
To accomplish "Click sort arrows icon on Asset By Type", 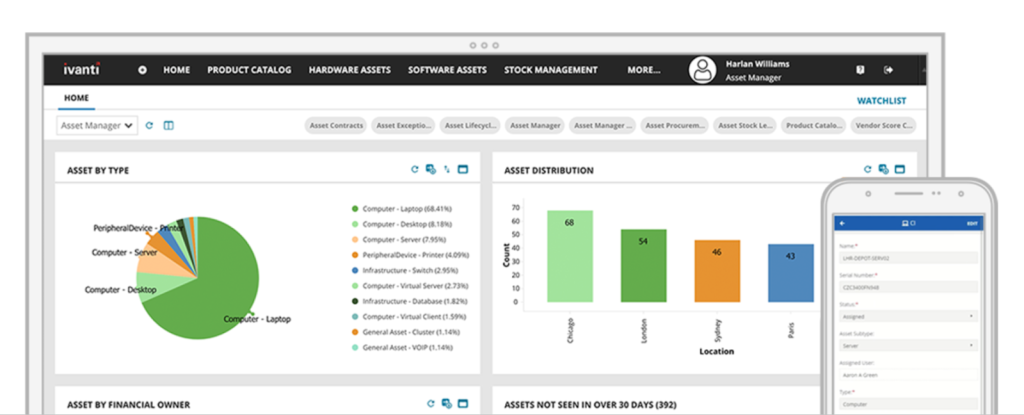I will pos(447,169).
